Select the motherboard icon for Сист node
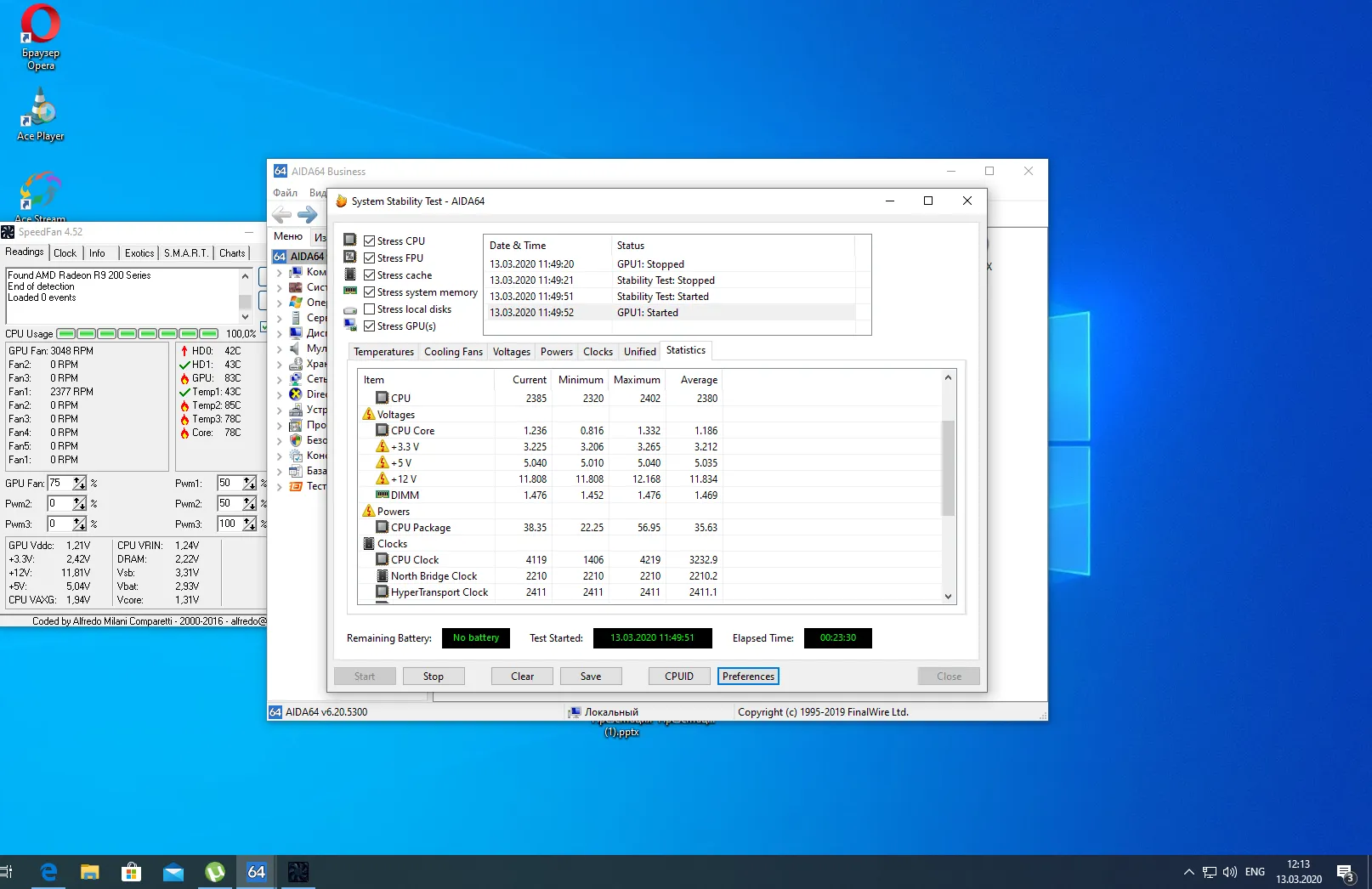 tap(296, 287)
